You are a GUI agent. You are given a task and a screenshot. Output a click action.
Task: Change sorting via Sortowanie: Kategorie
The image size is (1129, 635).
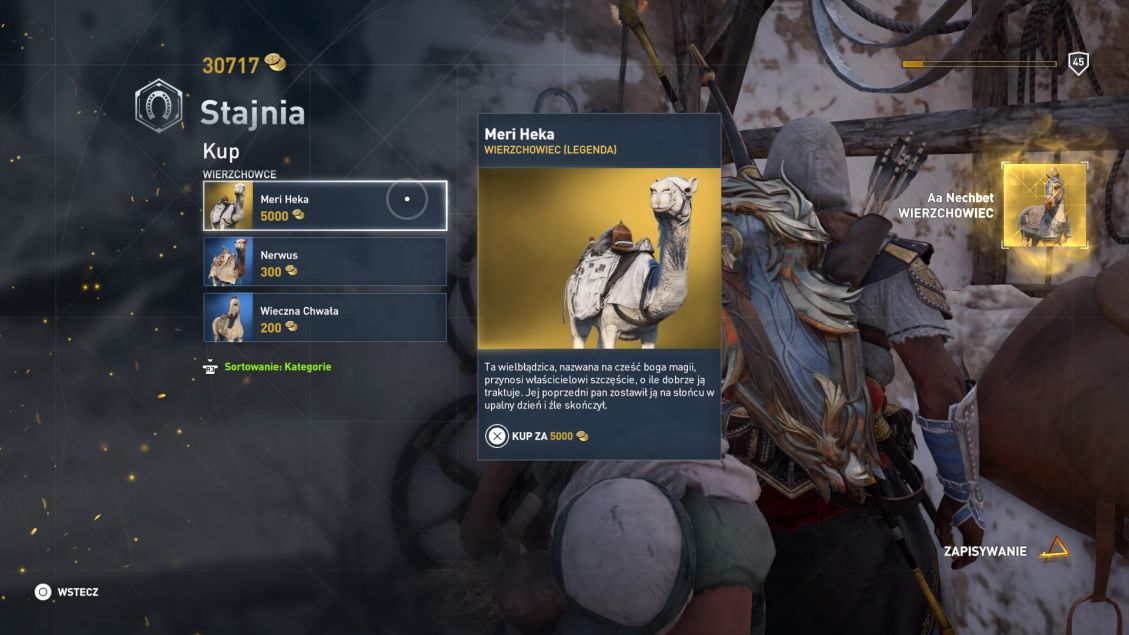pos(277,367)
